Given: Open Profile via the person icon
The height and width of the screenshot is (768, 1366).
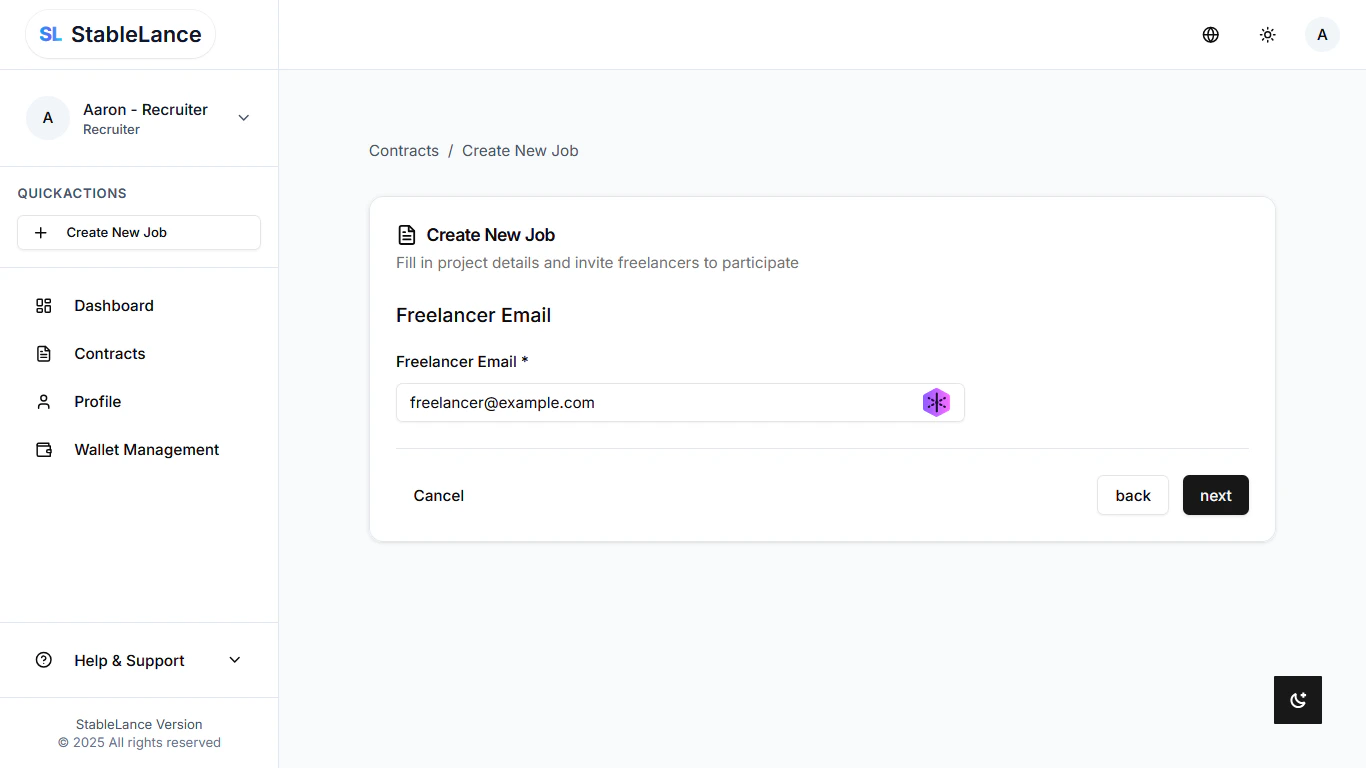Looking at the screenshot, I should (x=43, y=401).
